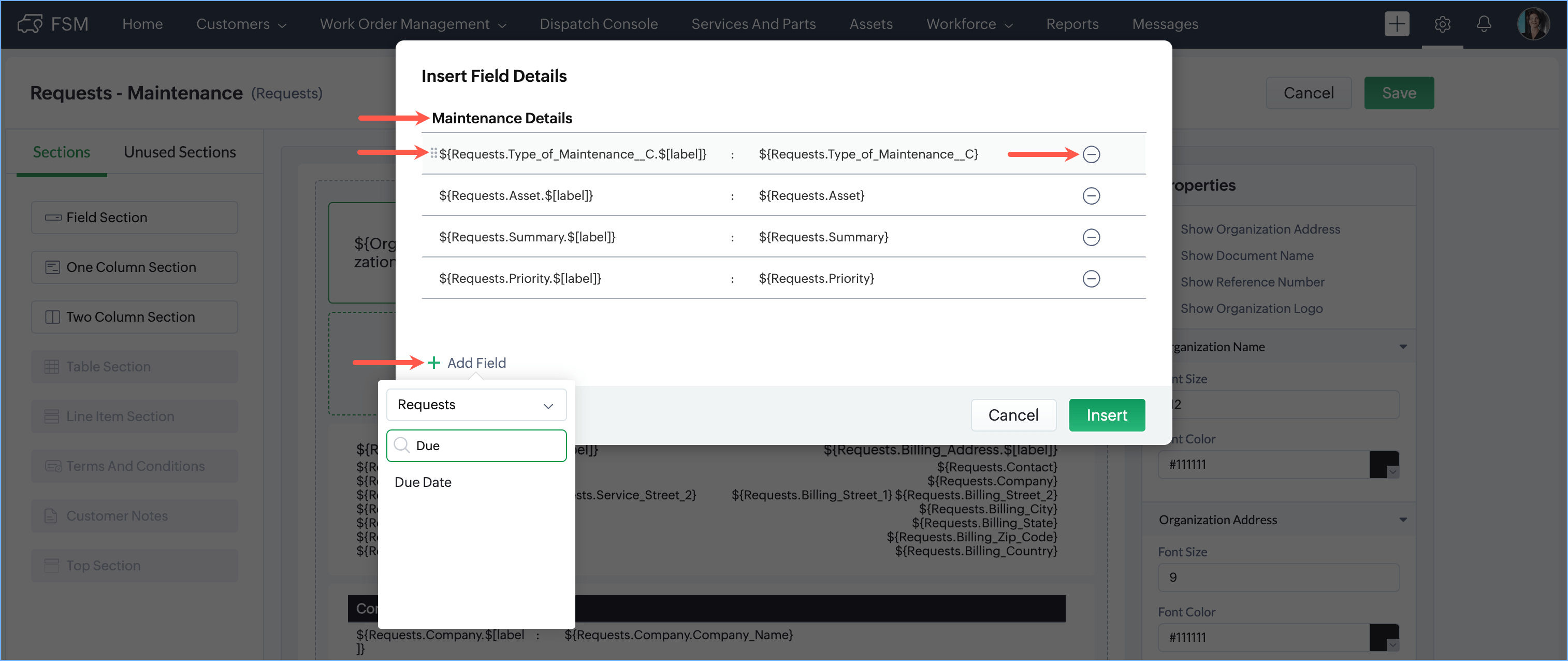Open the Dispatch Console menu item
Screen dimensions: 1568x661
598,24
